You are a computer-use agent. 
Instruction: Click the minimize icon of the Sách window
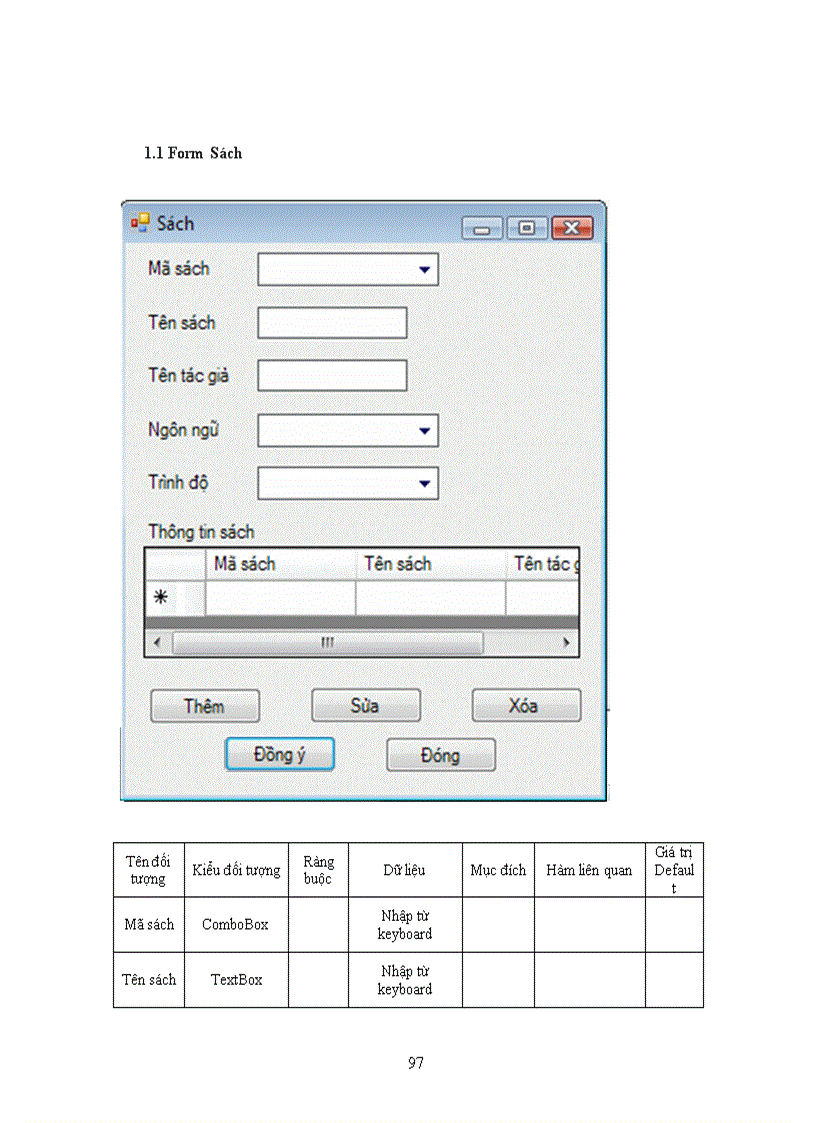(x=482, y=228)
